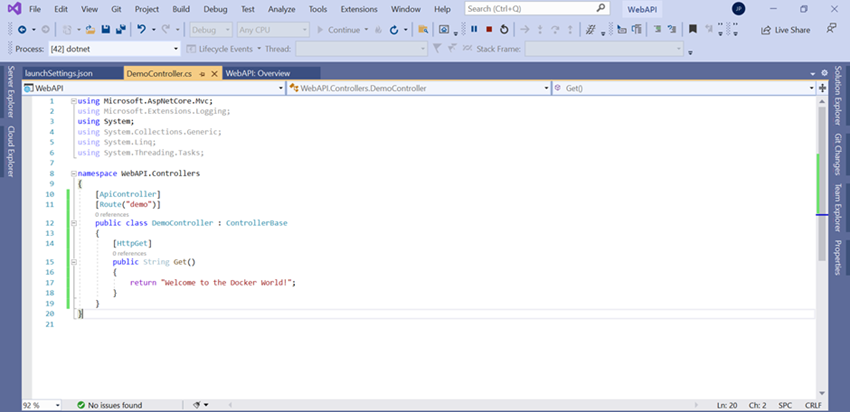Click the Live Share button
Screen dimensions: 850x412
point(785,30)
